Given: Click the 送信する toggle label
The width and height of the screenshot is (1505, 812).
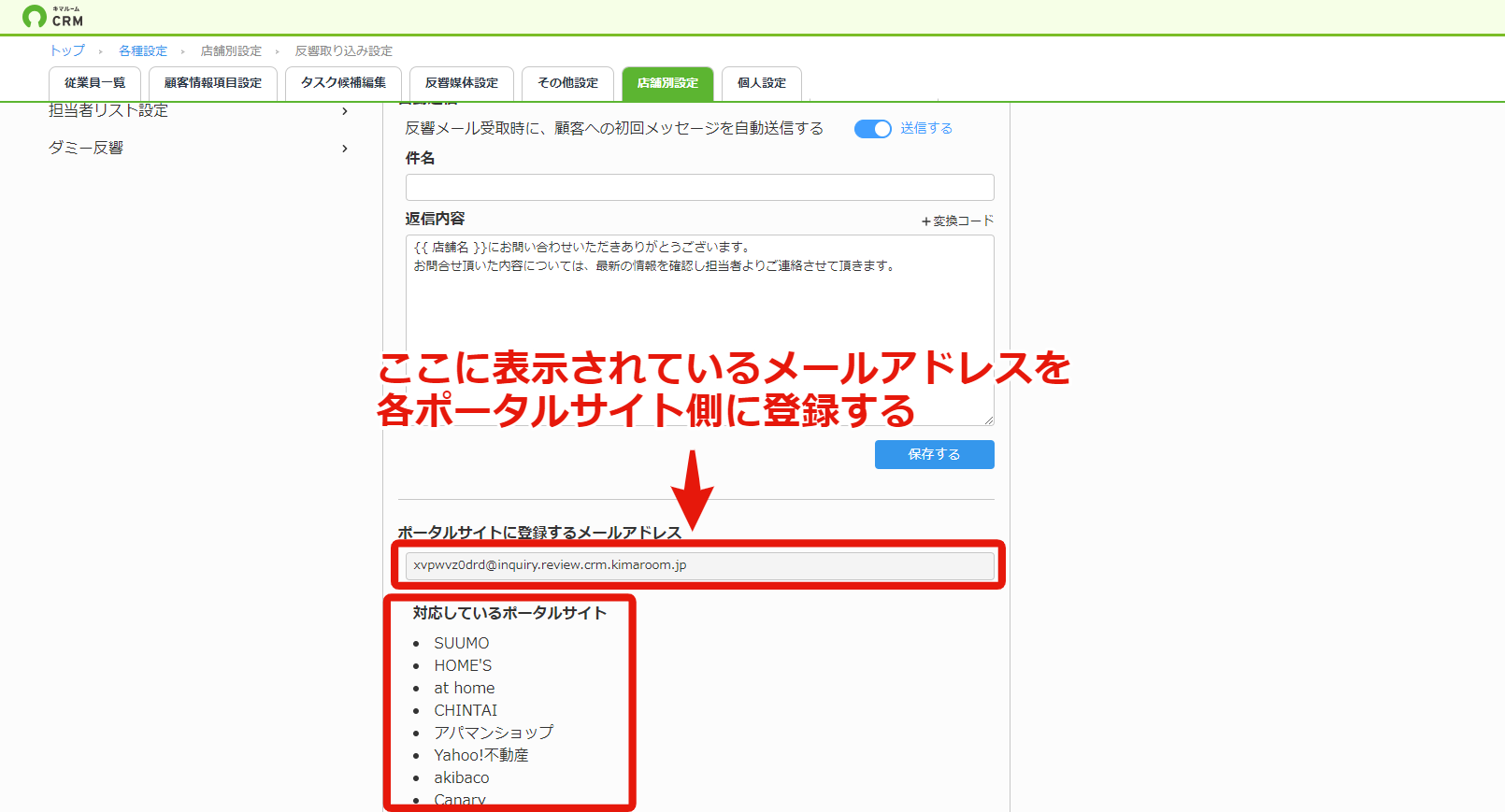Looking at the screenshot, I should 926,128.
